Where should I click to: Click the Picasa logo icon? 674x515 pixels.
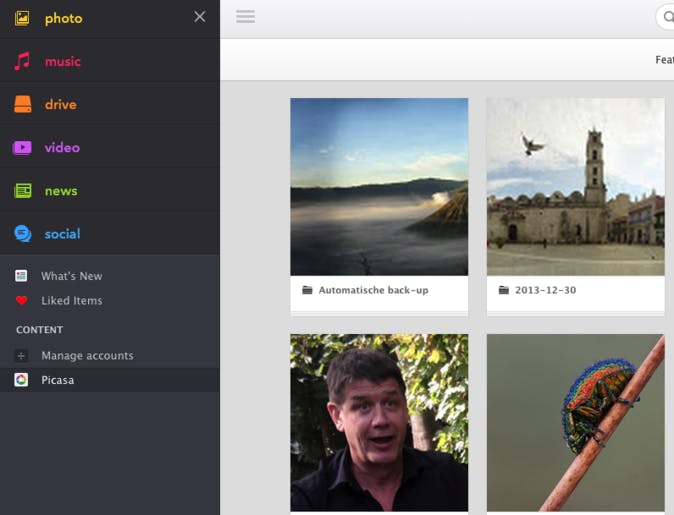(21, 380)
